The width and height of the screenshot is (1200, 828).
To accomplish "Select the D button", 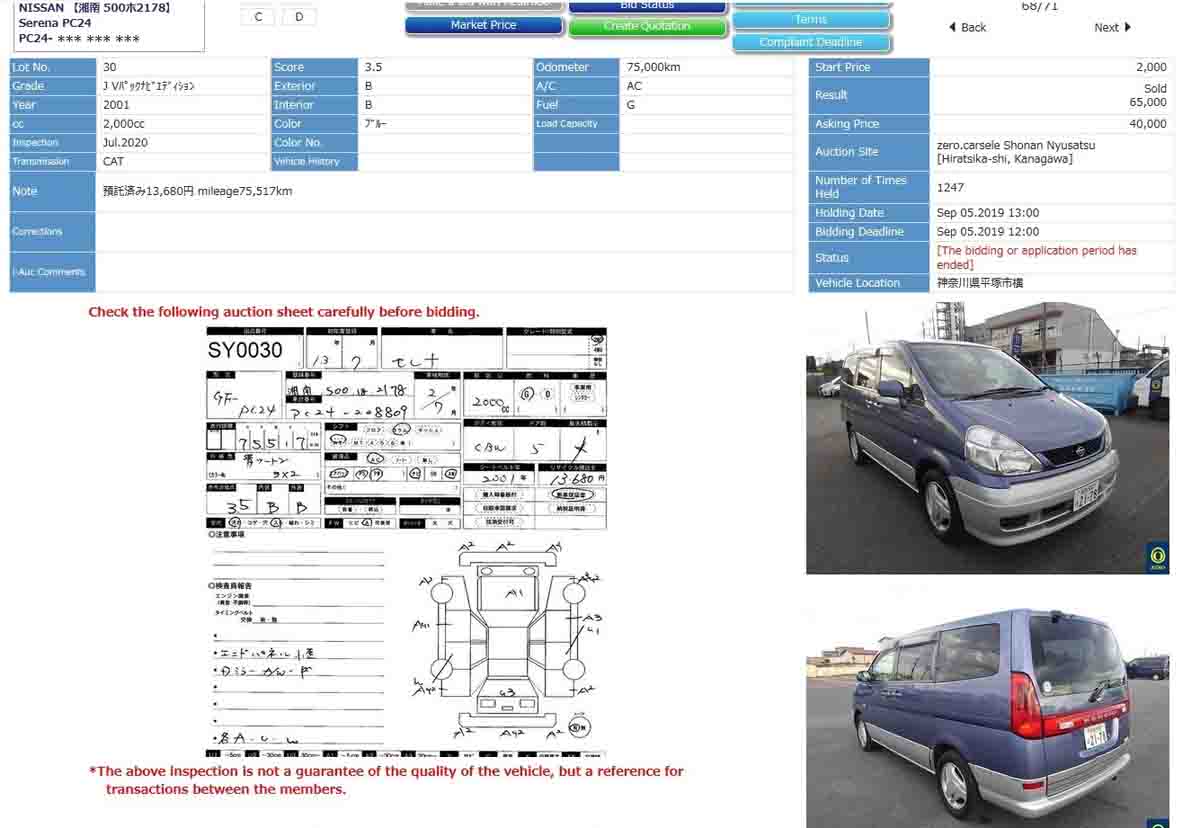I will (x=299, y=16).
